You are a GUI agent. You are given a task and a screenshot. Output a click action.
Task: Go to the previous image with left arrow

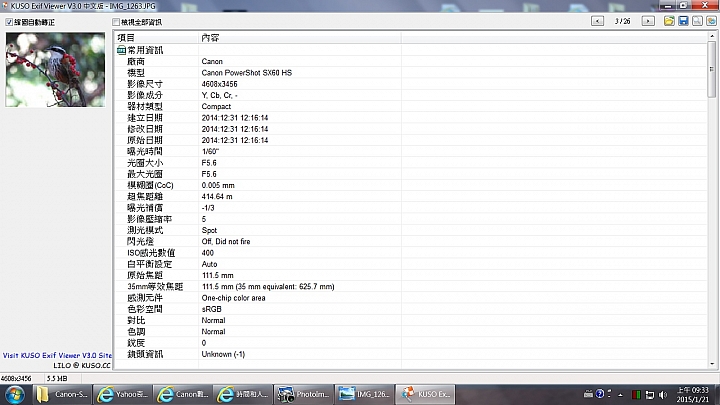point(597,21)
